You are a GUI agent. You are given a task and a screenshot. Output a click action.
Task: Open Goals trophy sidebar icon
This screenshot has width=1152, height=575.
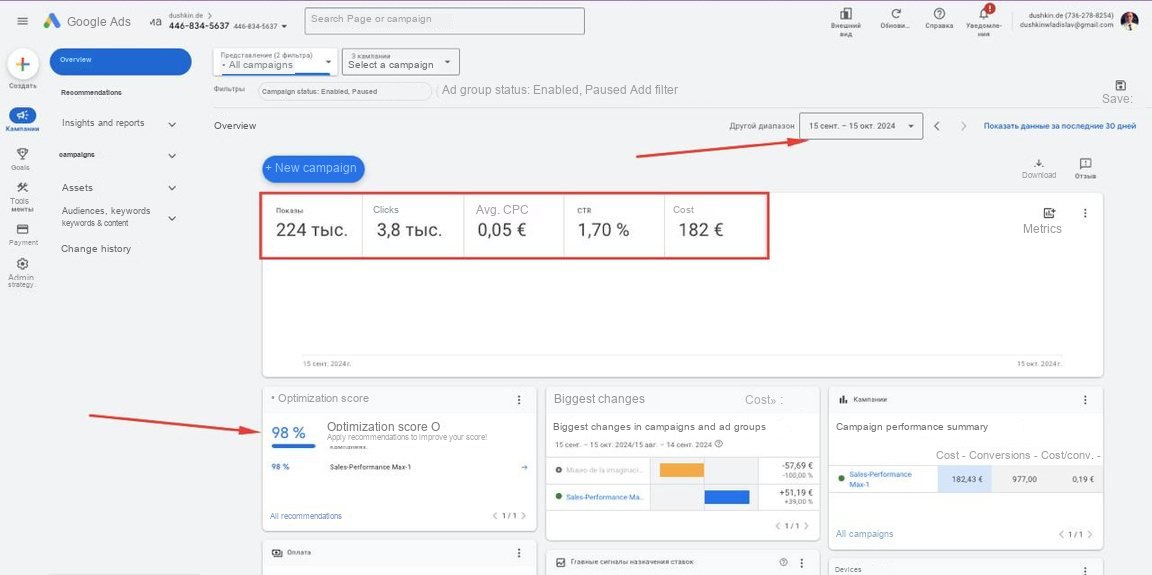22,153
